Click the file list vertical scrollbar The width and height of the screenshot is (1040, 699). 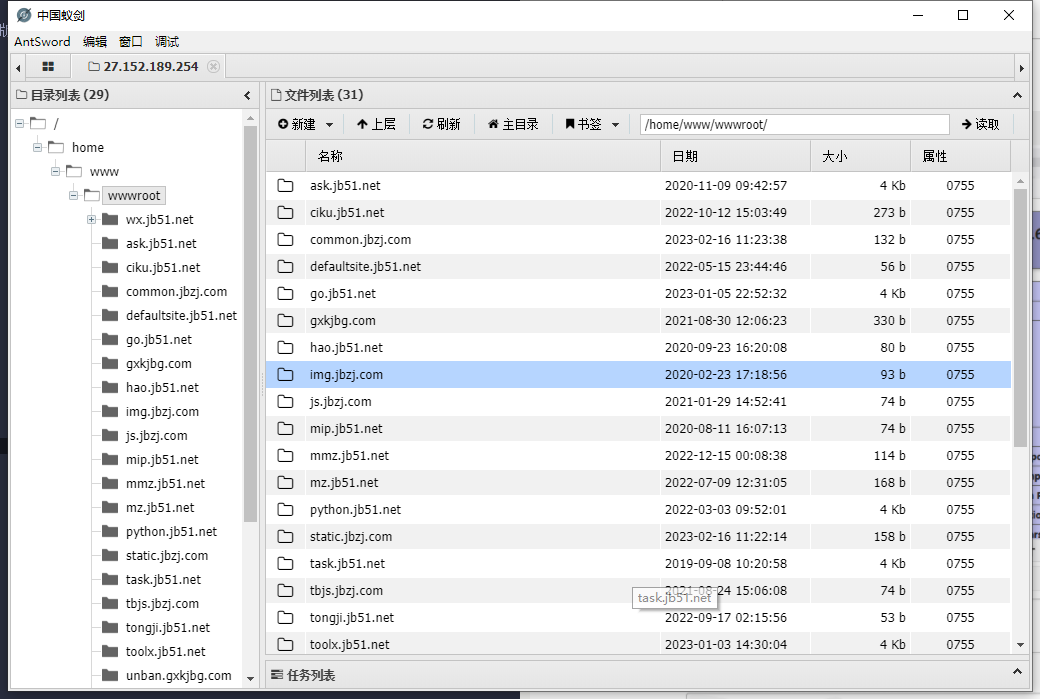[x=1020, y=318]
